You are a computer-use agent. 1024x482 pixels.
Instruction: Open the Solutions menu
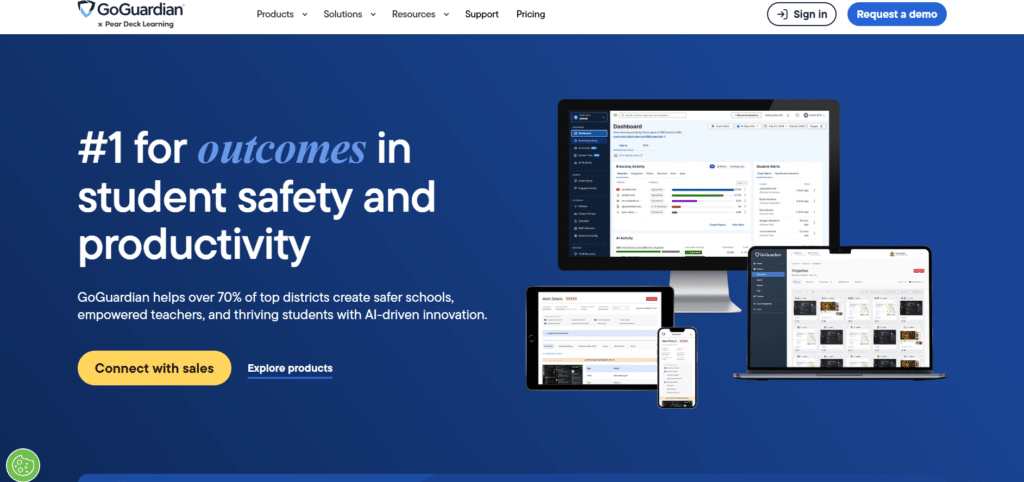343,14
